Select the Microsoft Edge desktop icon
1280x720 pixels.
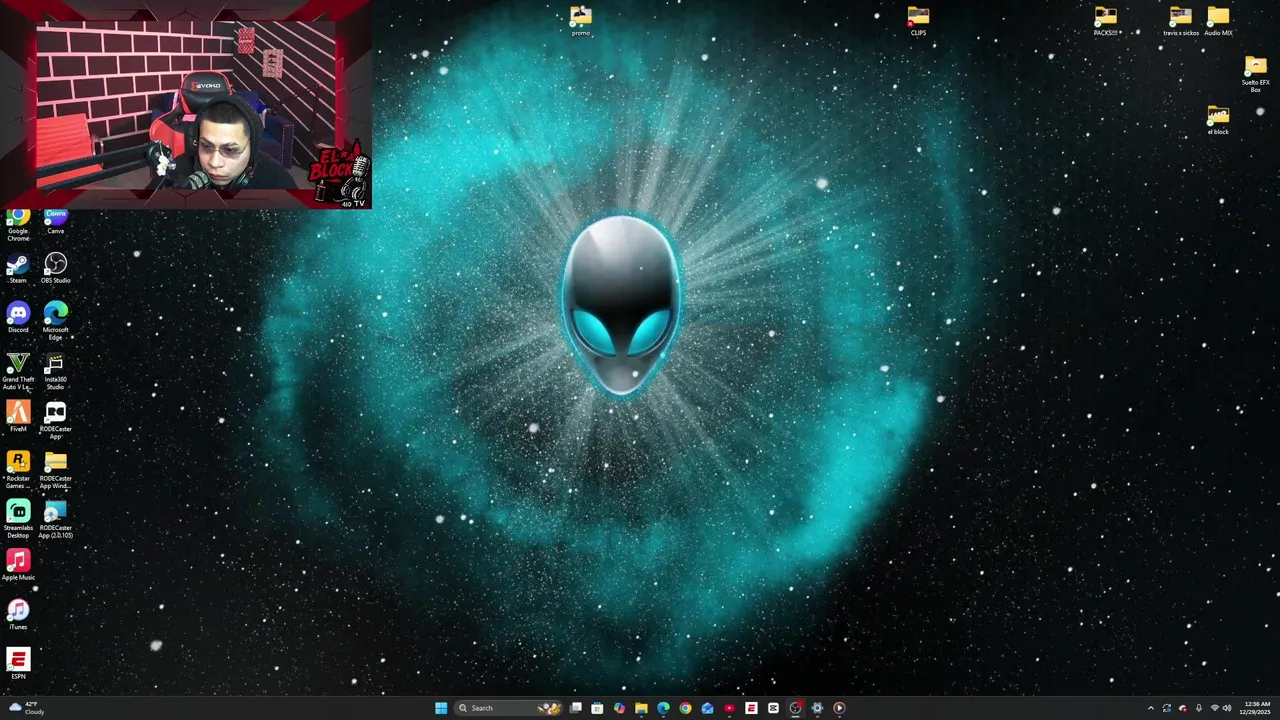click(x=55, y=321)
